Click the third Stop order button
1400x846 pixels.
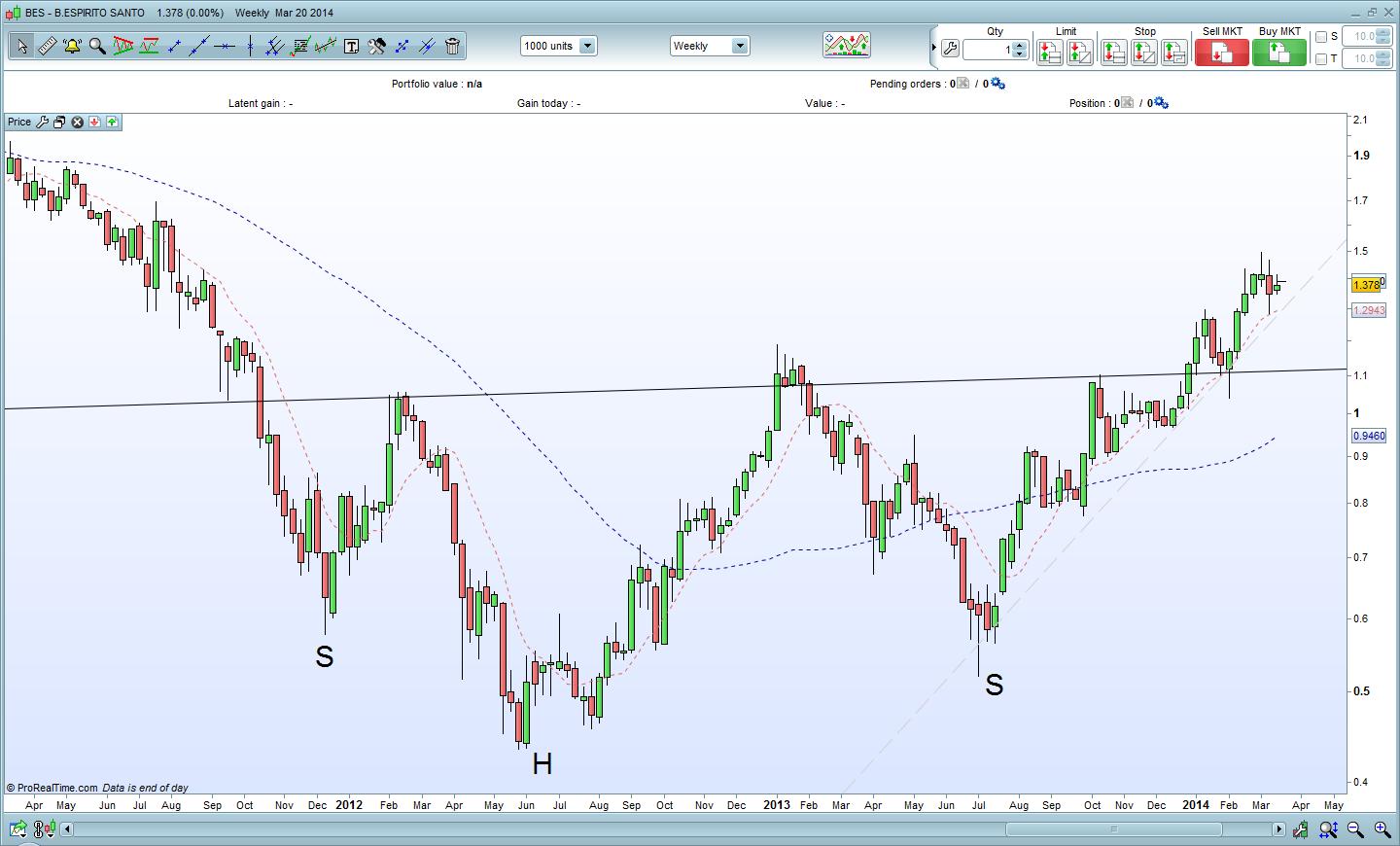(x=1174, y=52)
